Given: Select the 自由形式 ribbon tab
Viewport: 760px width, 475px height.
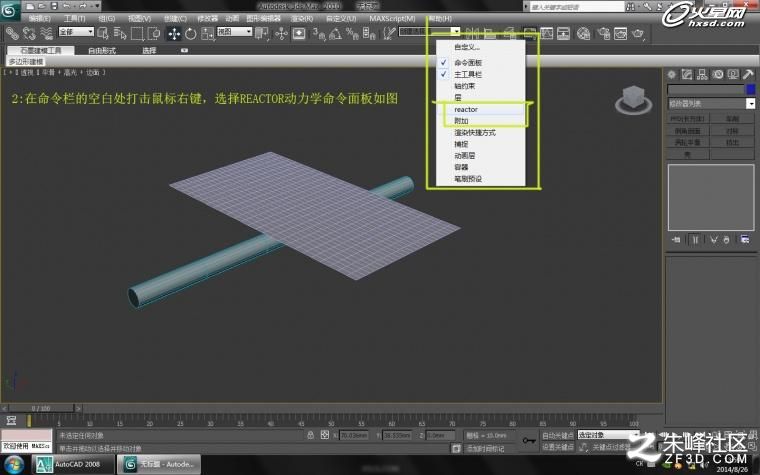Looking at the screenshot, I should [x=102, y=50].
